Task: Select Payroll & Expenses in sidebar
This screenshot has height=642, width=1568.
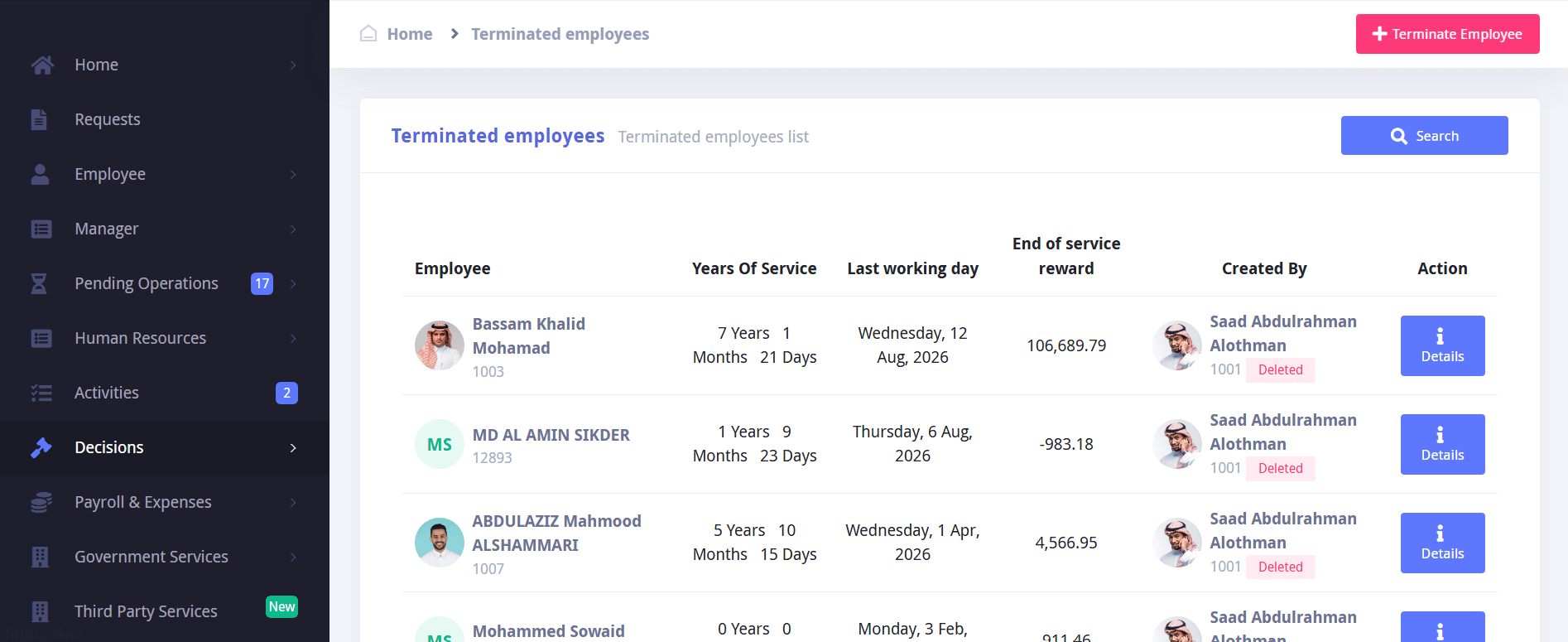Action: pos(165,502)
